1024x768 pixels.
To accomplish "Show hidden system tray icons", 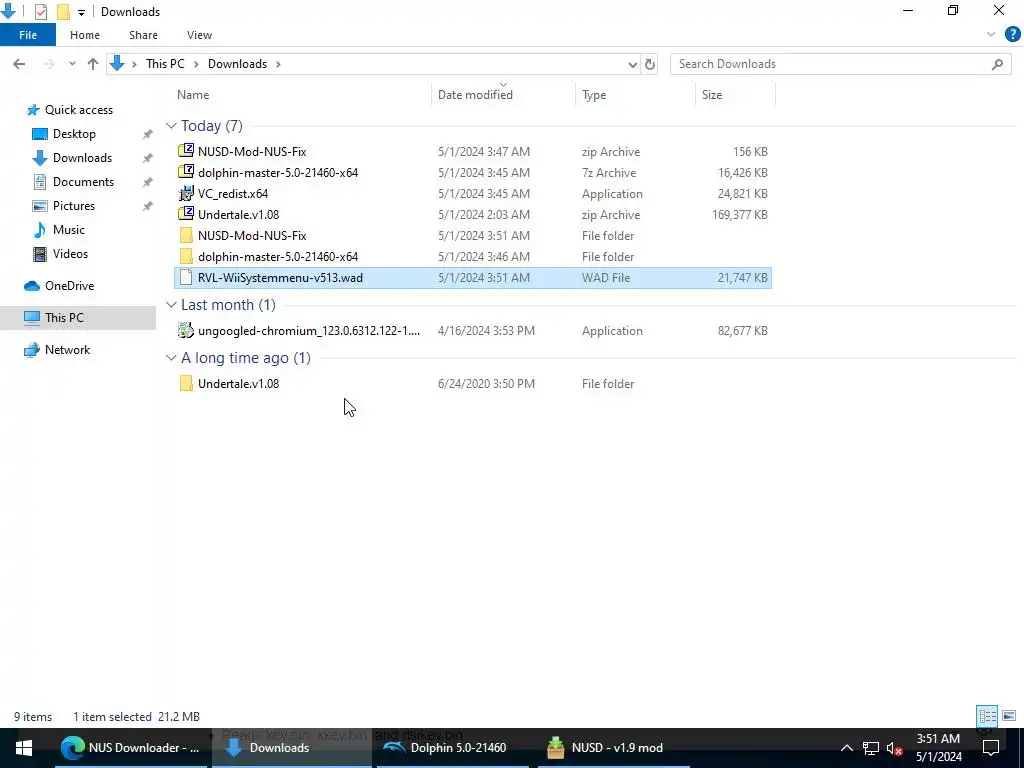I will [846, 748].
